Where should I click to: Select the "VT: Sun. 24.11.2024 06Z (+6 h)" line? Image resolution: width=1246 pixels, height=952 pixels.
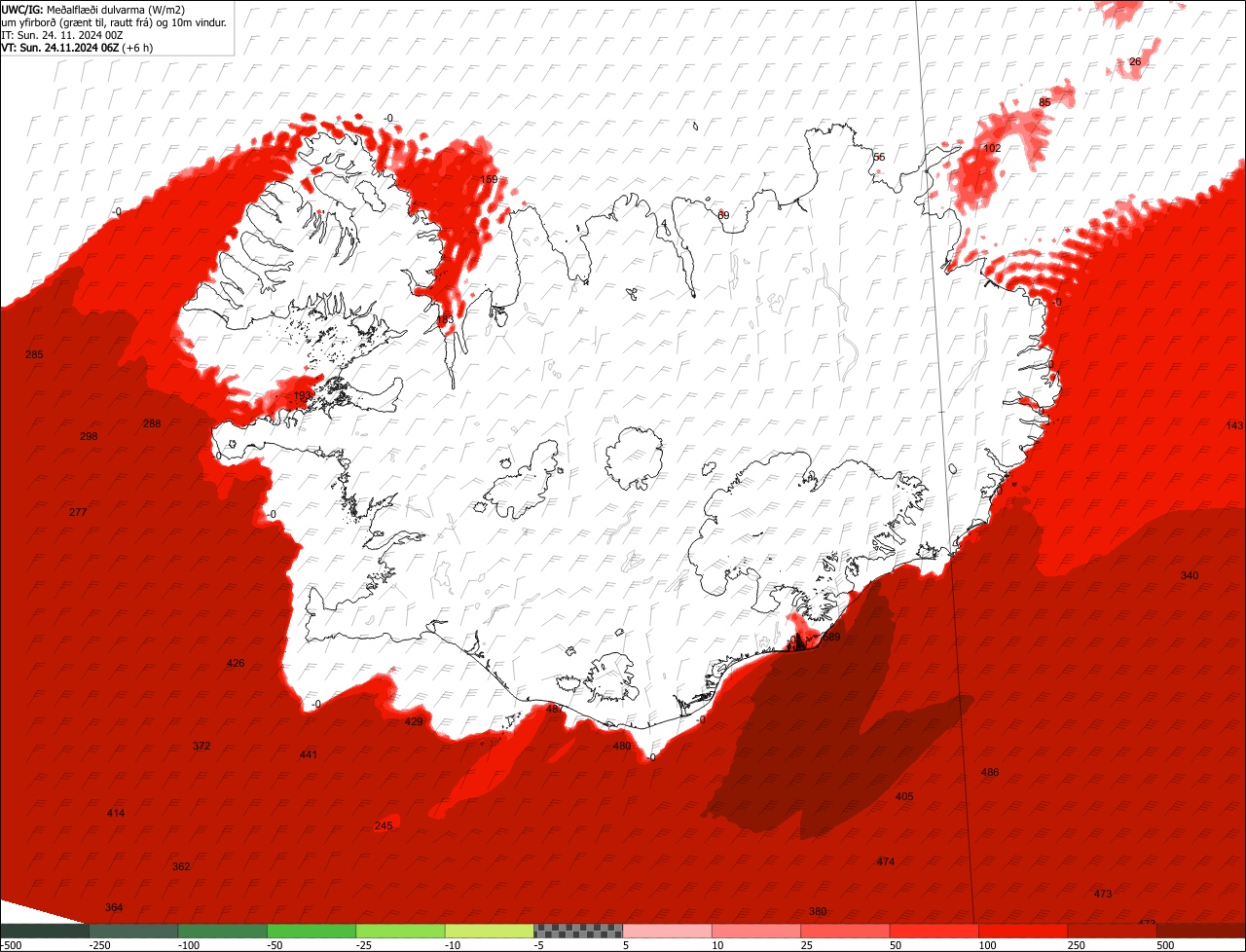(x=77, y=47)
